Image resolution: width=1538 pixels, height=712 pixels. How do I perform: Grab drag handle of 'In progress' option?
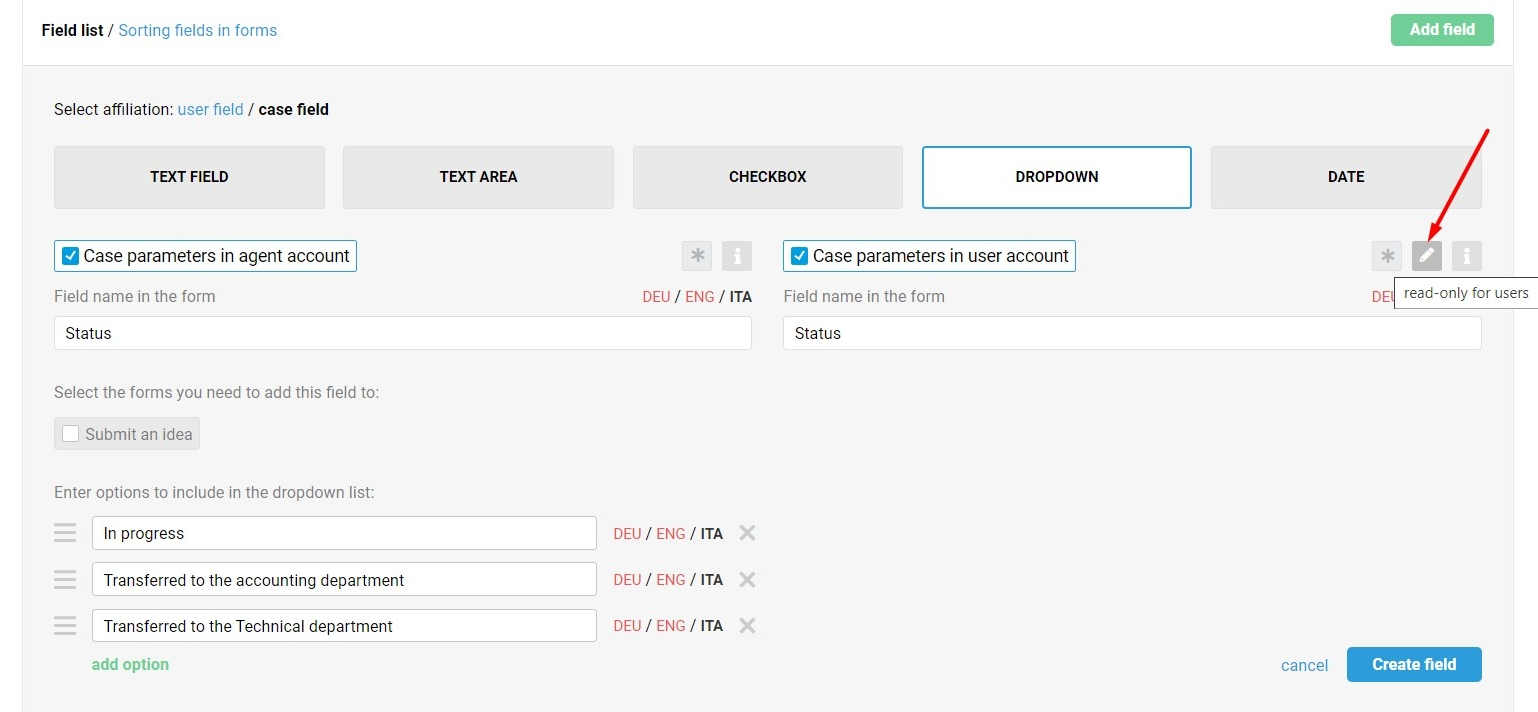tap(65, 533)
